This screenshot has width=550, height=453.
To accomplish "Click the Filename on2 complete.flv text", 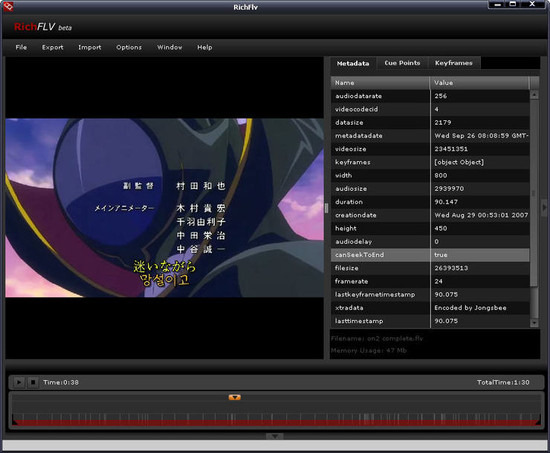I will 377,339.
